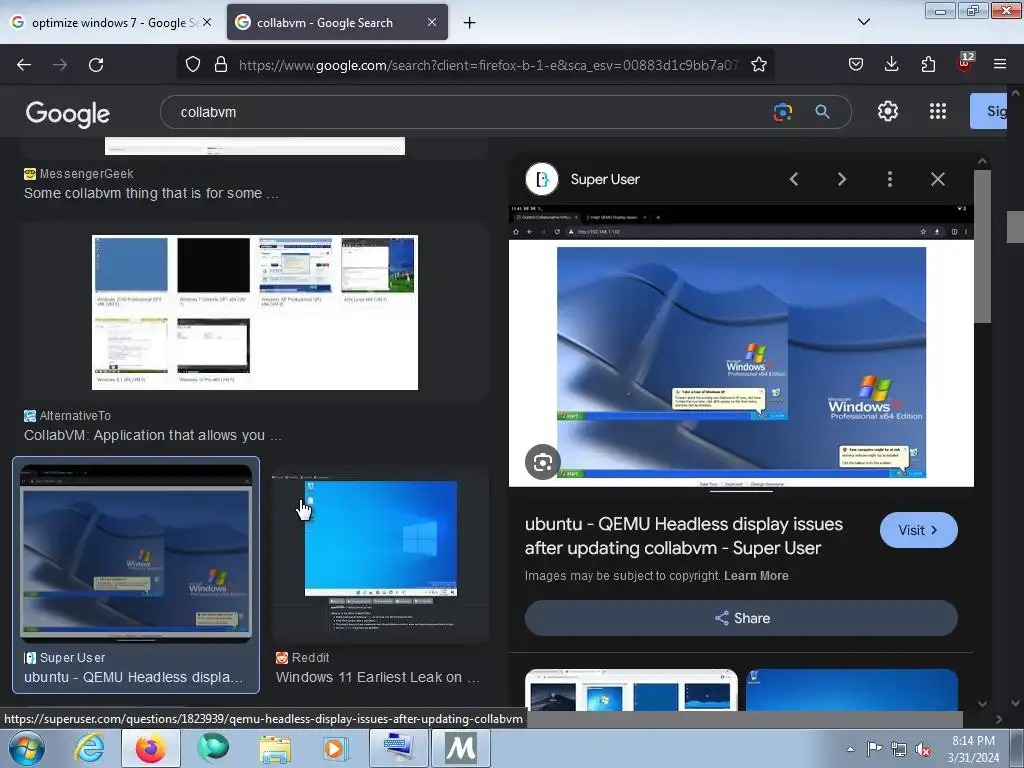Open Reddit Windows 11 leak thumbnail
The width and height of the screenshot is (1024, 768).
(381, 554)
